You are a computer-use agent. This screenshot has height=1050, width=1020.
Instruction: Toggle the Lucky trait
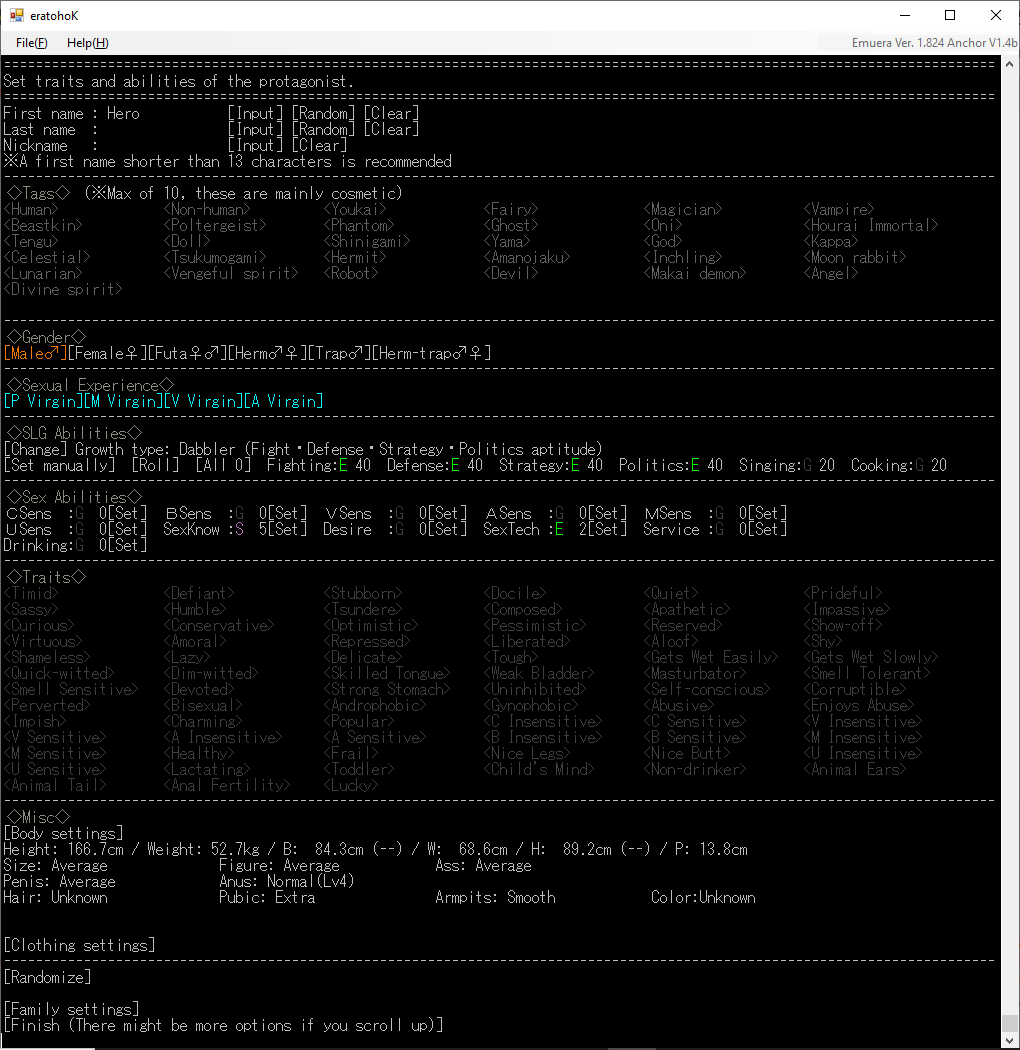tap(350, 786)
